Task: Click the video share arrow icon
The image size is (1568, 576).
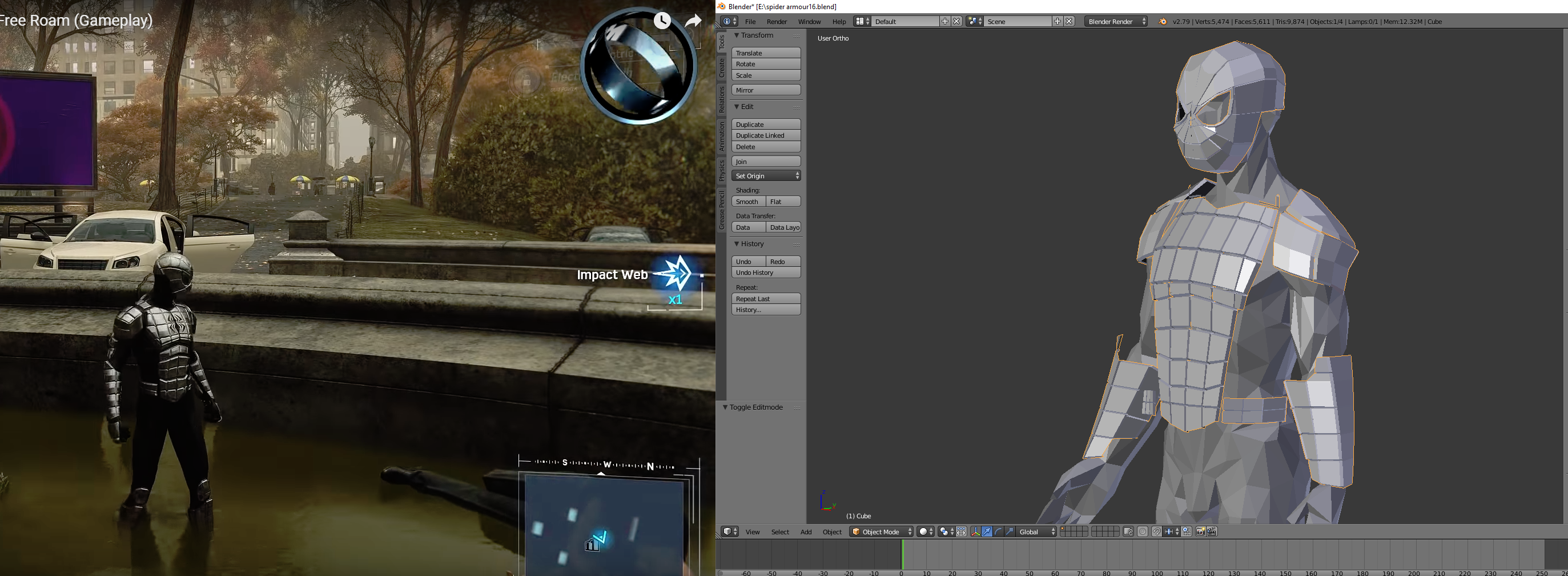Action: coord(693,21)
